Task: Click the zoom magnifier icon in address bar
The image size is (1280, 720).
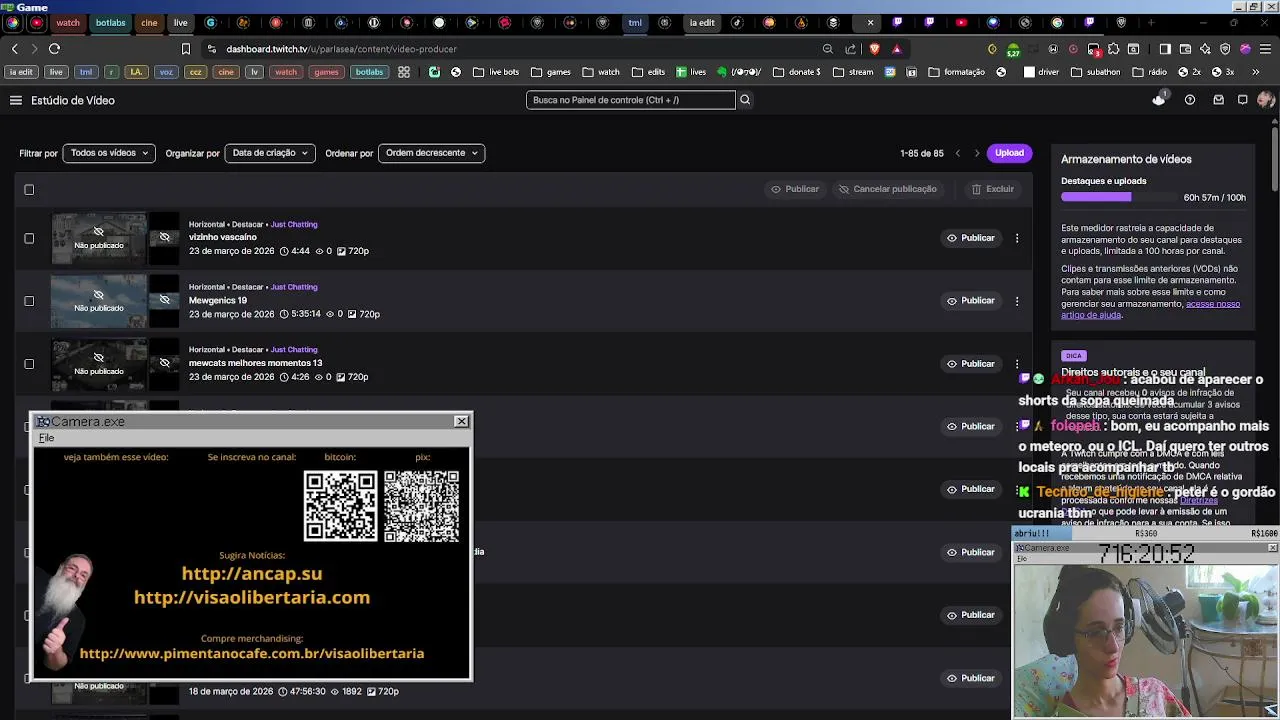Action: click(x=828, y=49)
